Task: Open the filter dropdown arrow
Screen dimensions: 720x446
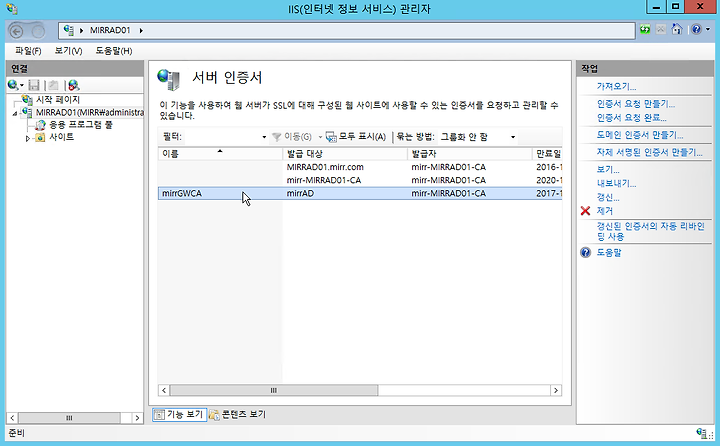Action: (x=264, y=137)
